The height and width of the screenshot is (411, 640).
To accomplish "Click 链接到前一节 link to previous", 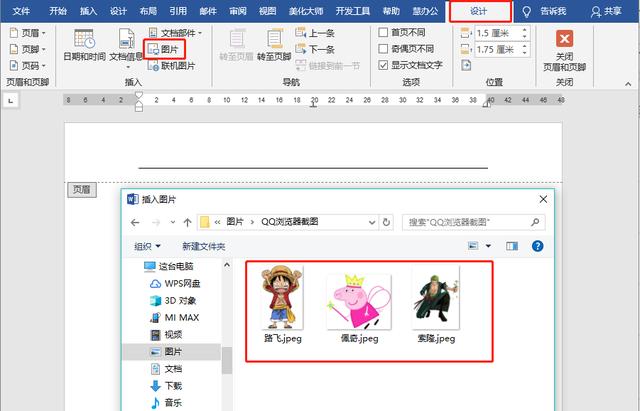I will coord(328,65).
